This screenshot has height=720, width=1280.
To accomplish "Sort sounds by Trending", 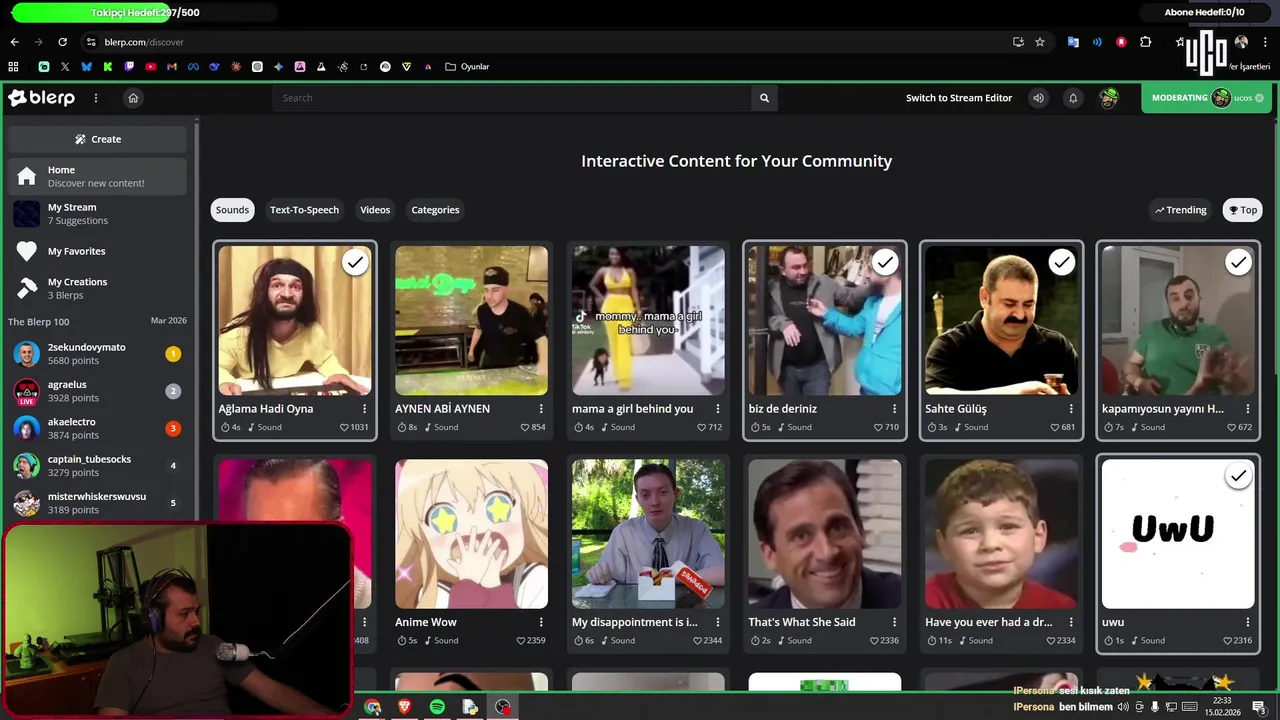I will pyautogui.click(x=1181, y=210).
